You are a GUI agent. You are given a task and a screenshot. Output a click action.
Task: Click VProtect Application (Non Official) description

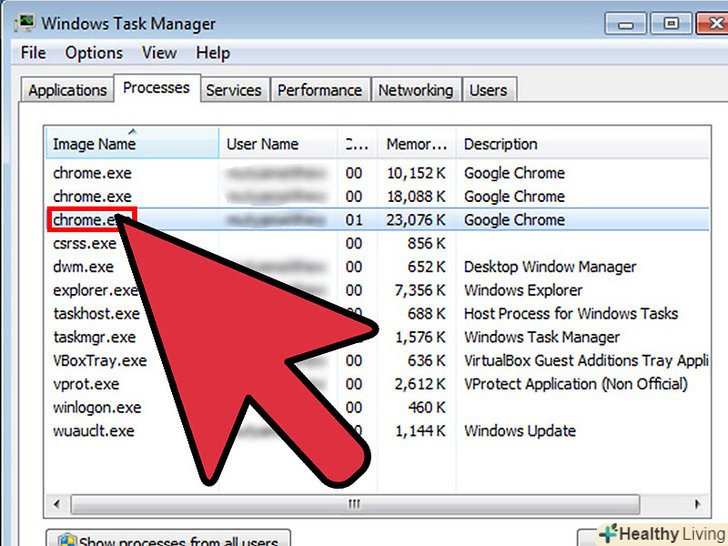(576, 384)
